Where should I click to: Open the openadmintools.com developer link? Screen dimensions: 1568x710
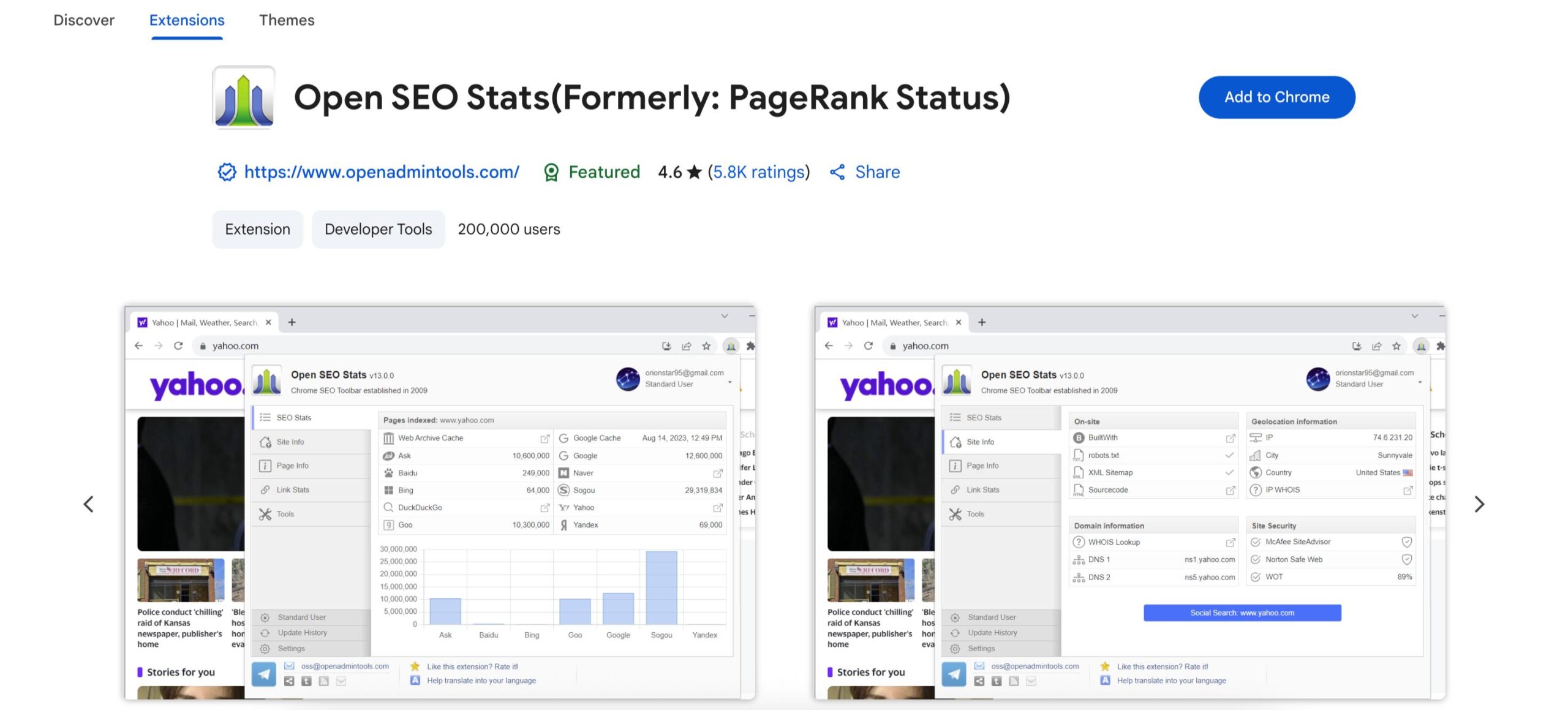382,172
